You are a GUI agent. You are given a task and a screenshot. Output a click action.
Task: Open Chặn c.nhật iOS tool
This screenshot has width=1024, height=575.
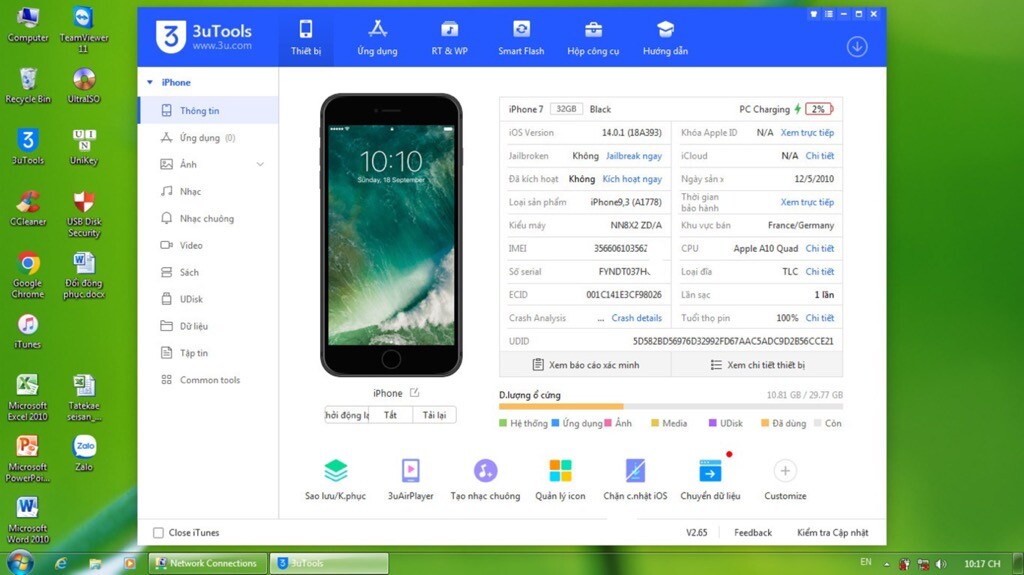[x=635, y=480]
